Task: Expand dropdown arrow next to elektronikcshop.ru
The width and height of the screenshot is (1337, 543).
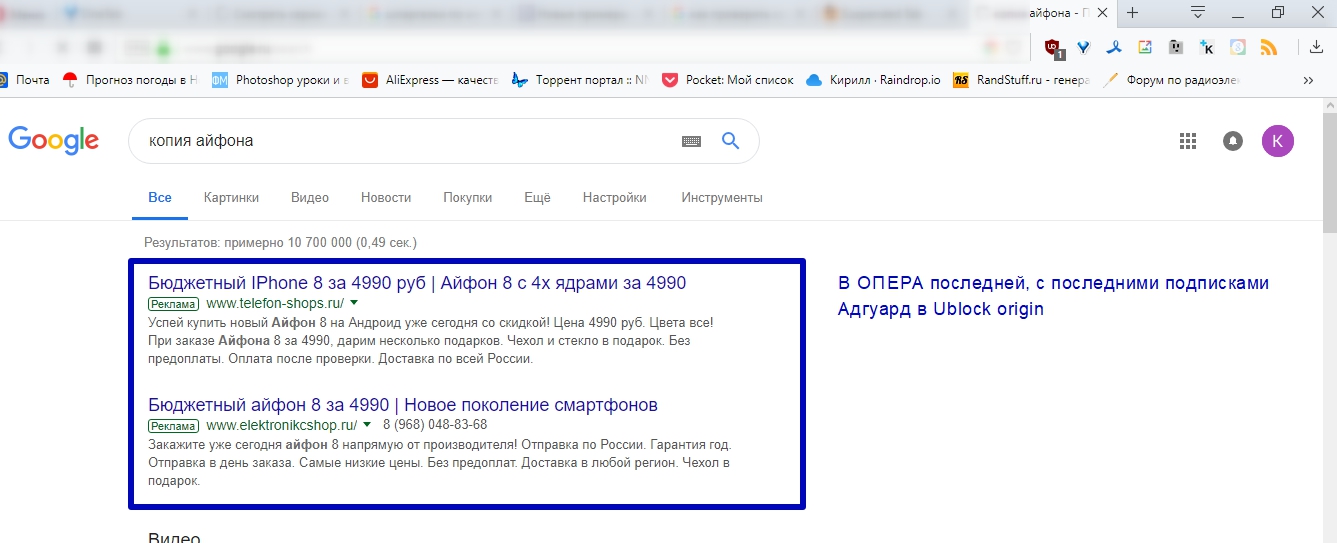Action: 366,425
